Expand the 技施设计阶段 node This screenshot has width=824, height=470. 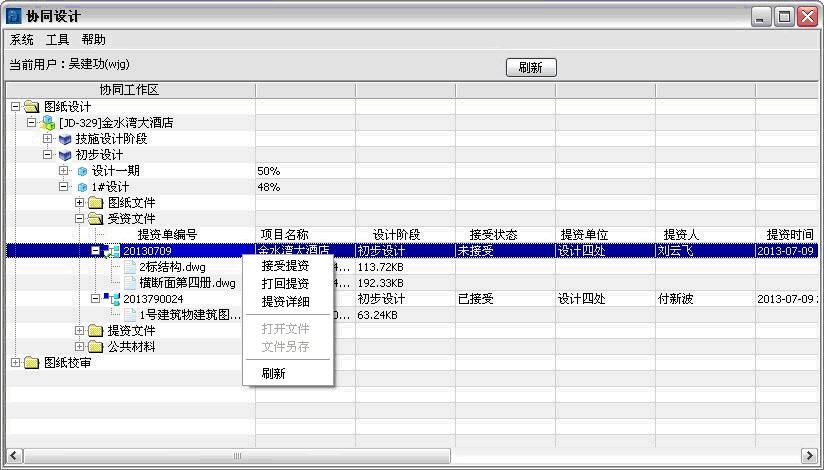pos(48,139)
